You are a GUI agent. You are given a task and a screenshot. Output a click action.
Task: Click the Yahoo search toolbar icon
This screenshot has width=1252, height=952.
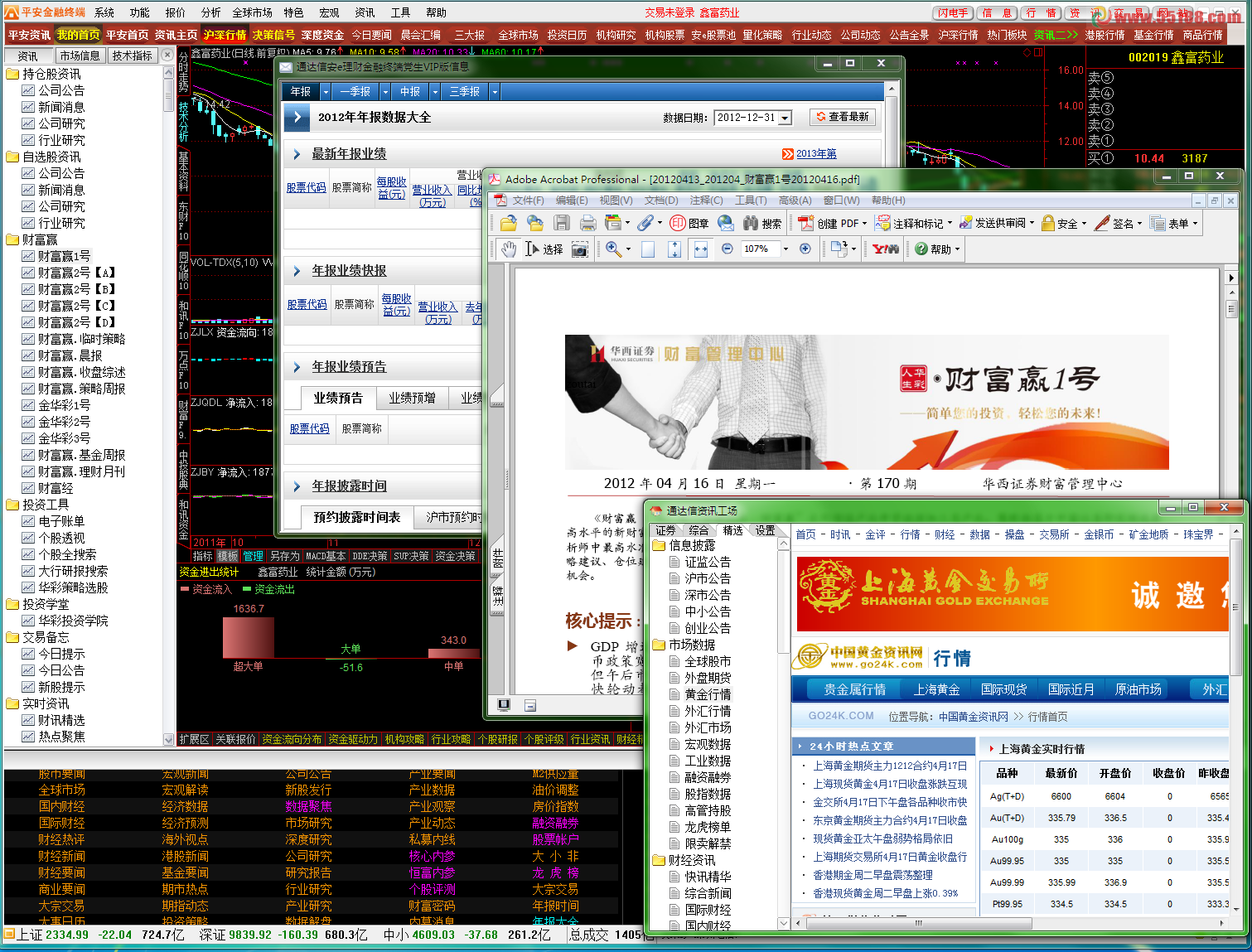coord(886,249)
